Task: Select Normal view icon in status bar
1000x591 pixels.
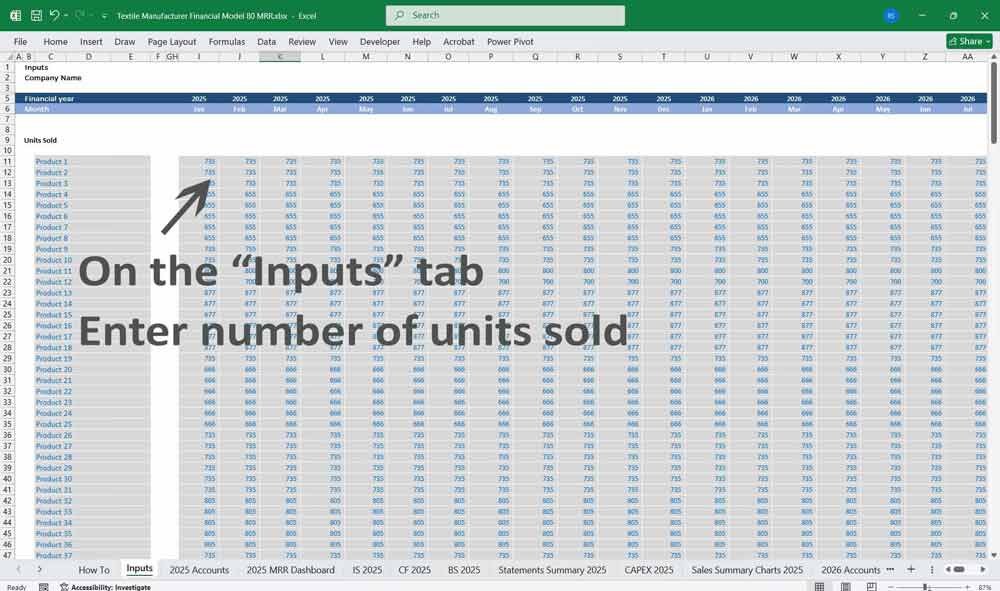Action: [819, 587]
